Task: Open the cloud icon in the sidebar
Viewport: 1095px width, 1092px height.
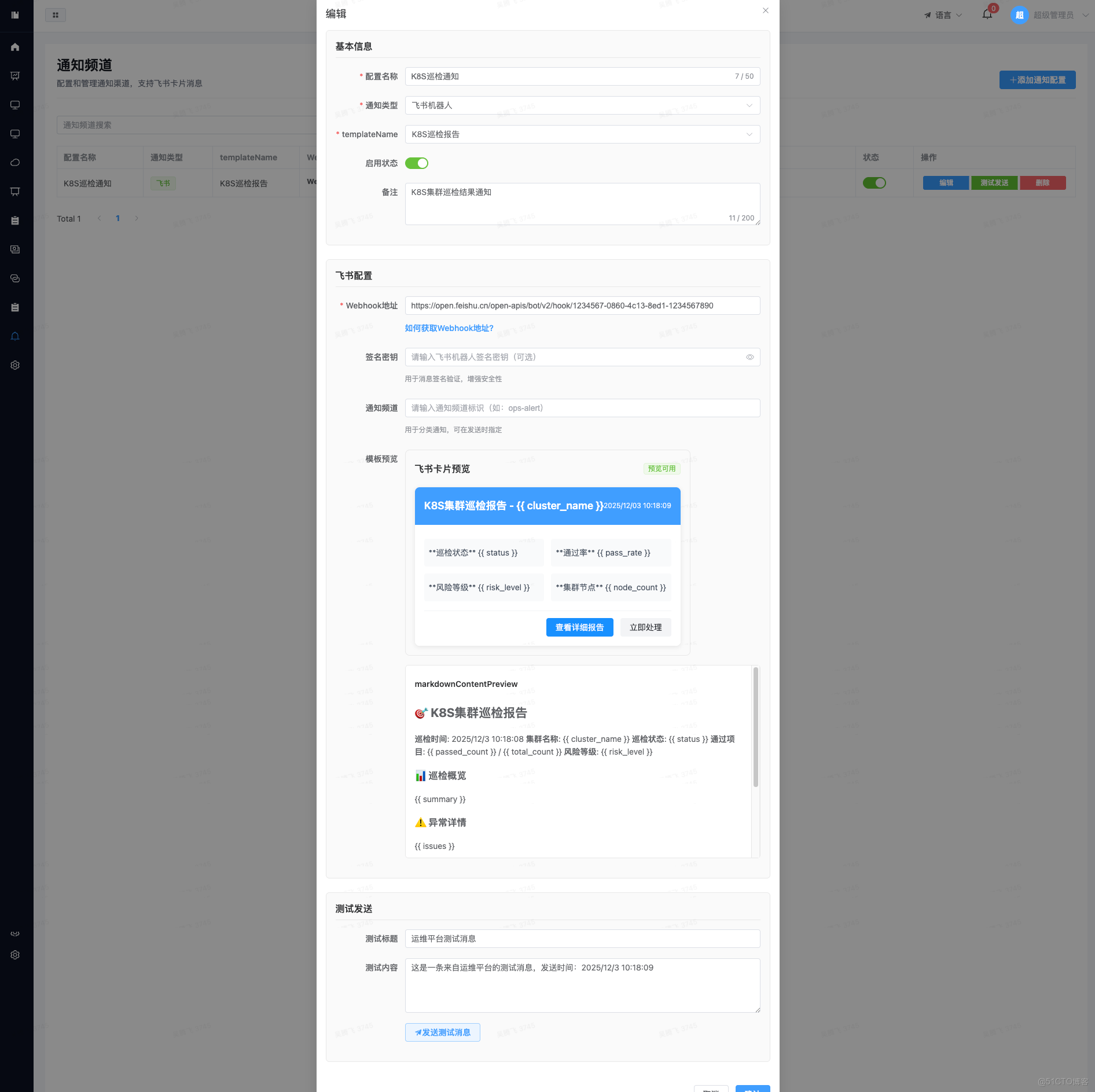Action: coord(15,163)
